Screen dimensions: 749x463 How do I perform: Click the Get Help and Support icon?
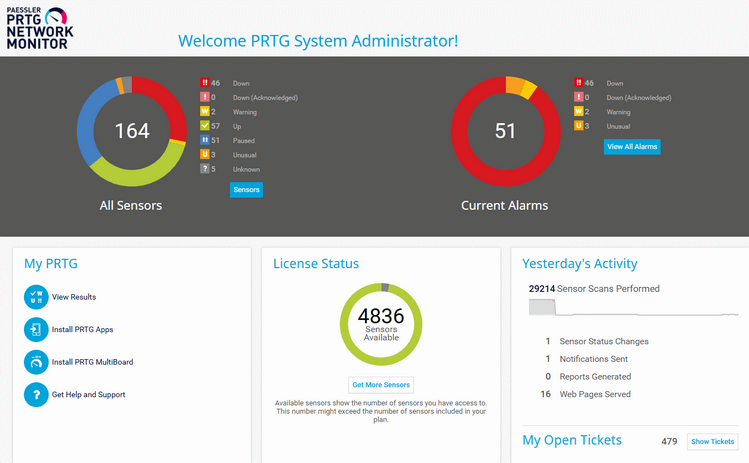pyautogui.click(x=35, y=395)
